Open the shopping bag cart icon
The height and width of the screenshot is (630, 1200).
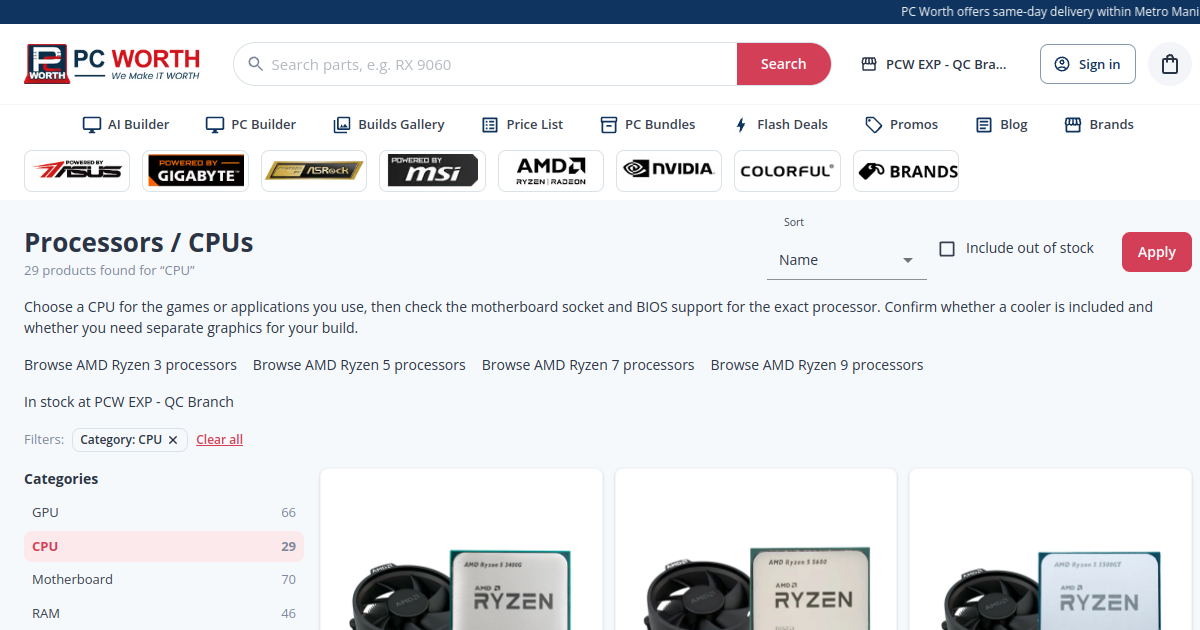pos(1170,64)
